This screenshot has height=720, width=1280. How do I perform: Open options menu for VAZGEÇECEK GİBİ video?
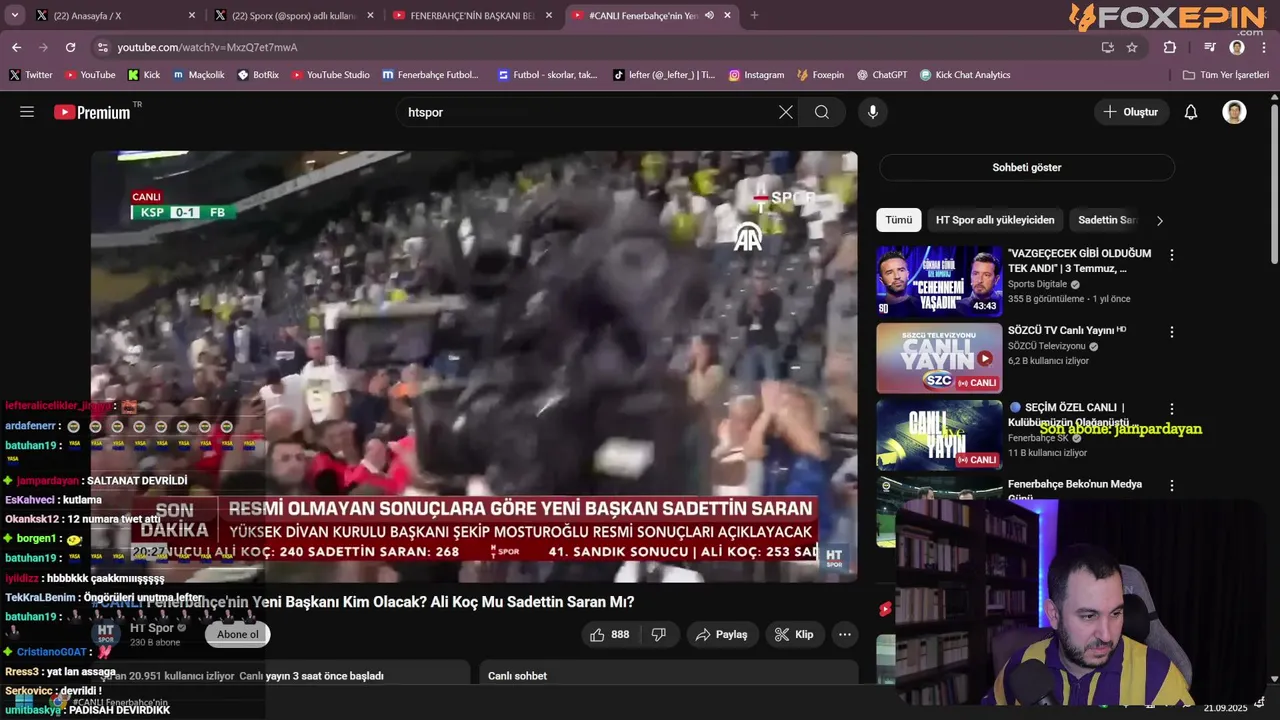pyautogui.click(x=1172, y=255)
